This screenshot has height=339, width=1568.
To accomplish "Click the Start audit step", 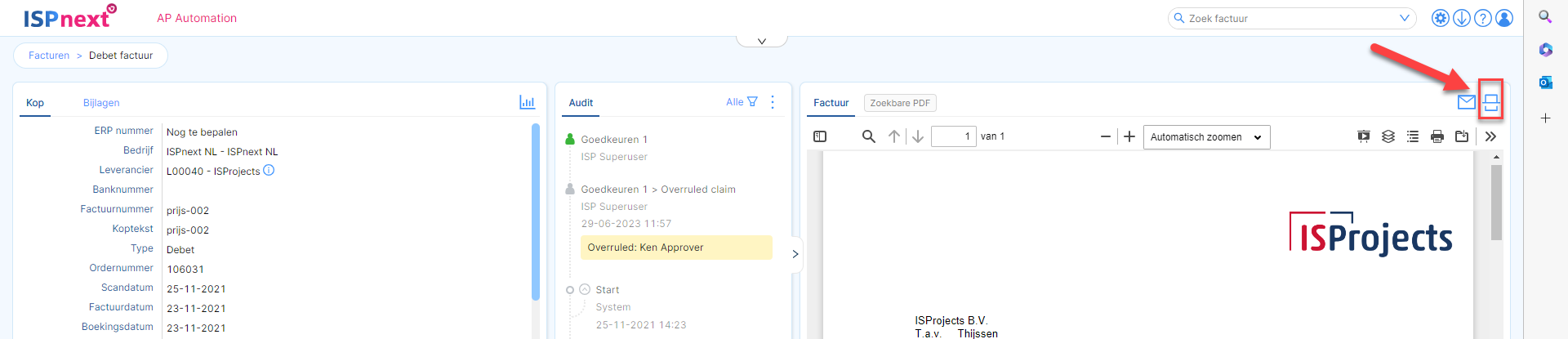I will (x=607, y=290).
